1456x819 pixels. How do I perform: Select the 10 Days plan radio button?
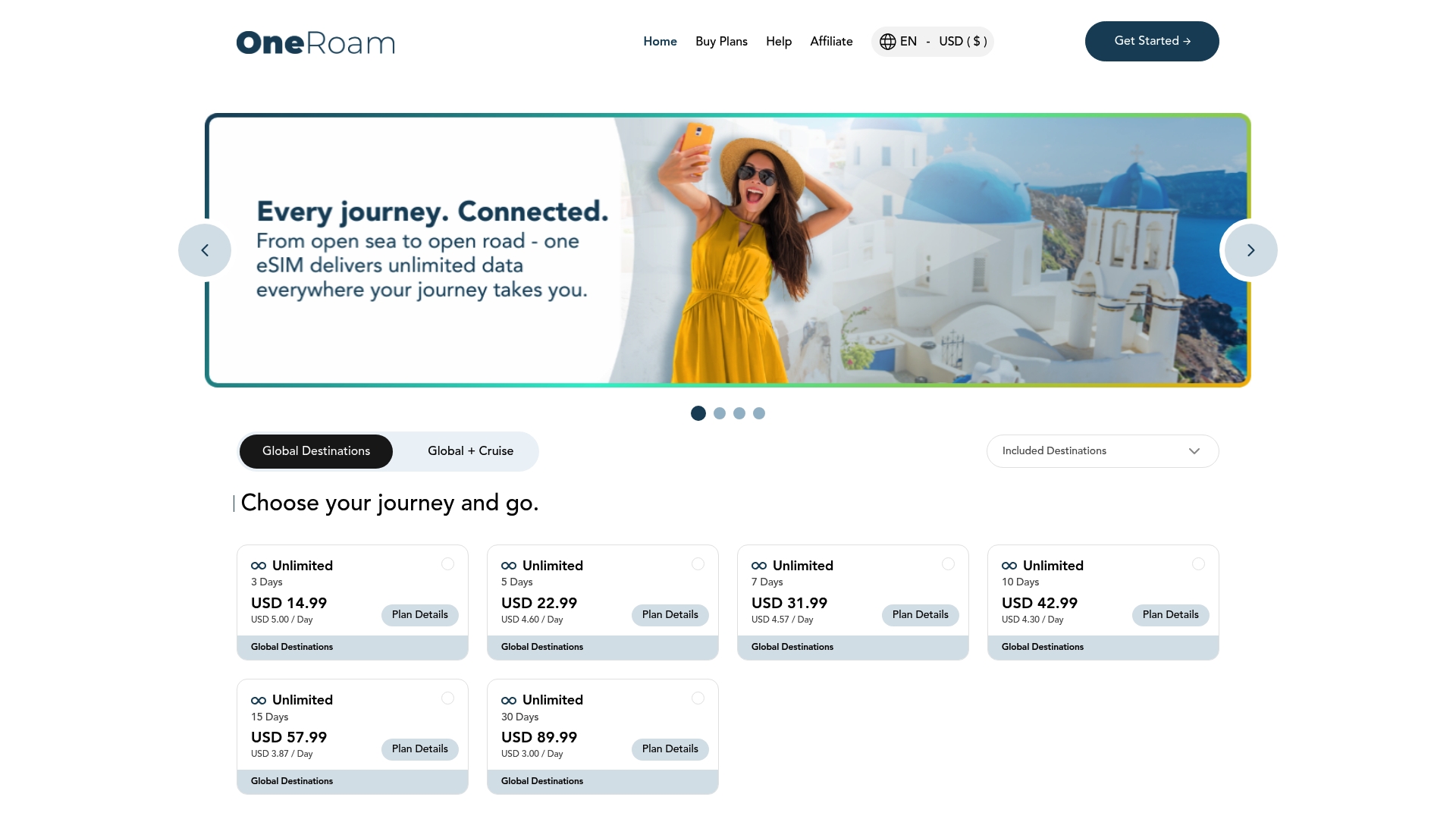click(x=1198, y=564)
